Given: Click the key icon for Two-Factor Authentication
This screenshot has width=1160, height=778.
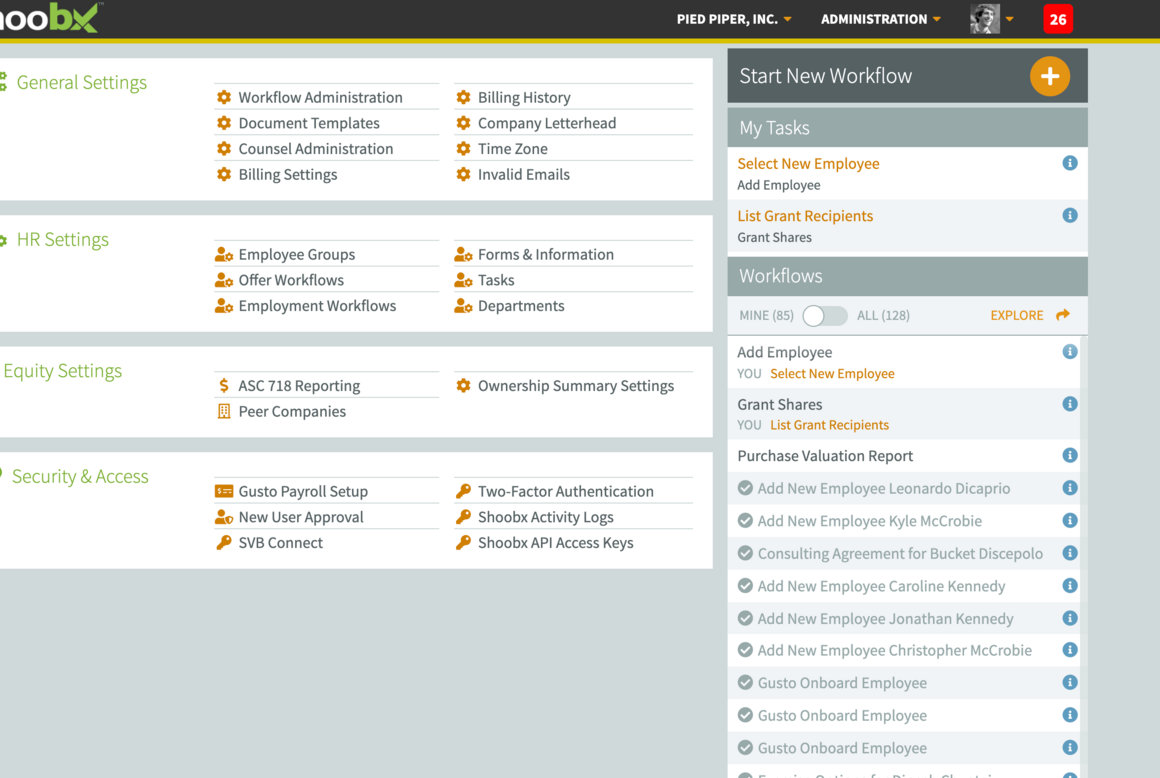Looking at the screenshot, I should point(464,491).
